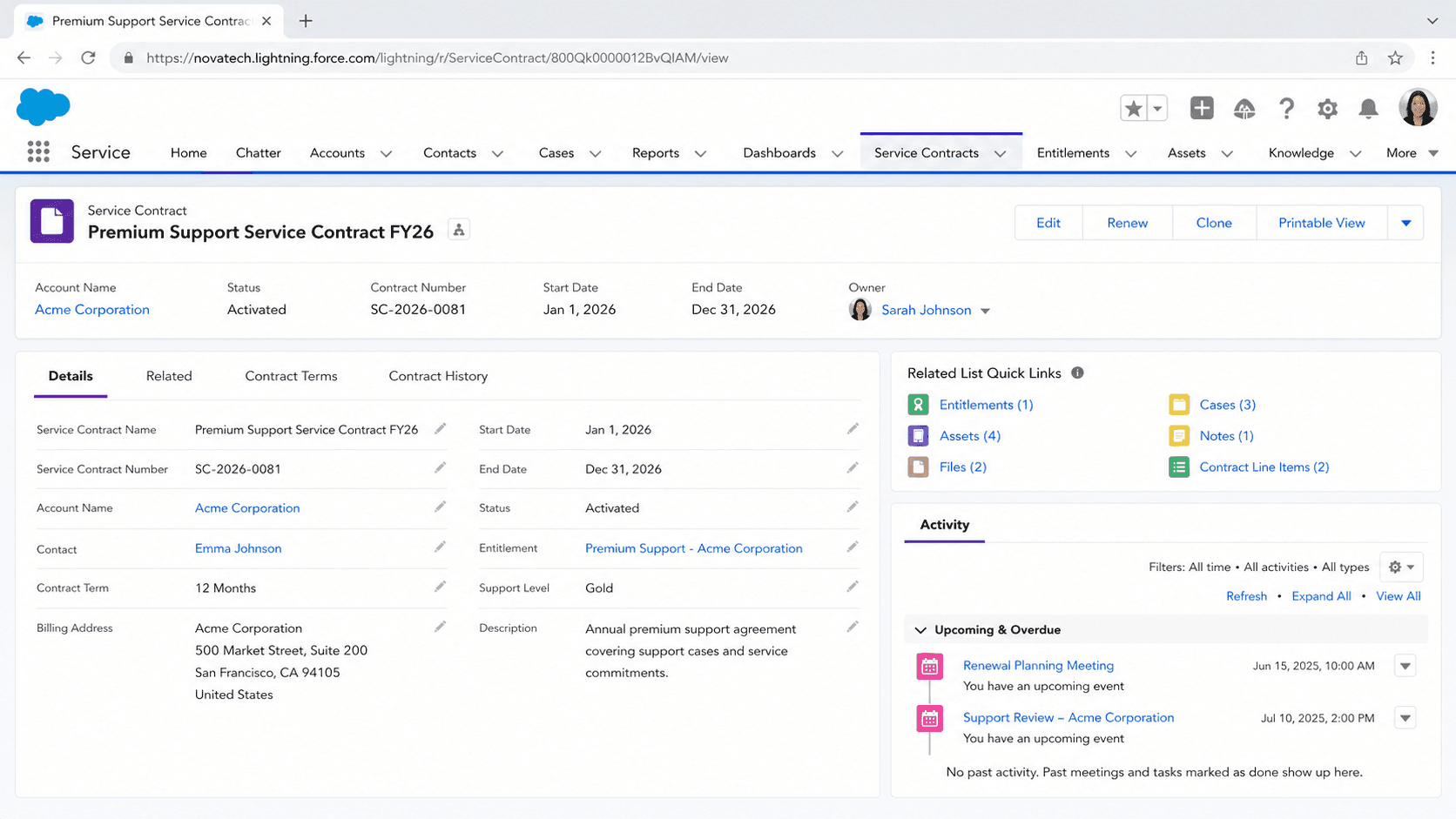The height and width of the screenshot is (819, 1456).
Task: Open the Service Contracts tab chevron
Action: (1001, 153)
